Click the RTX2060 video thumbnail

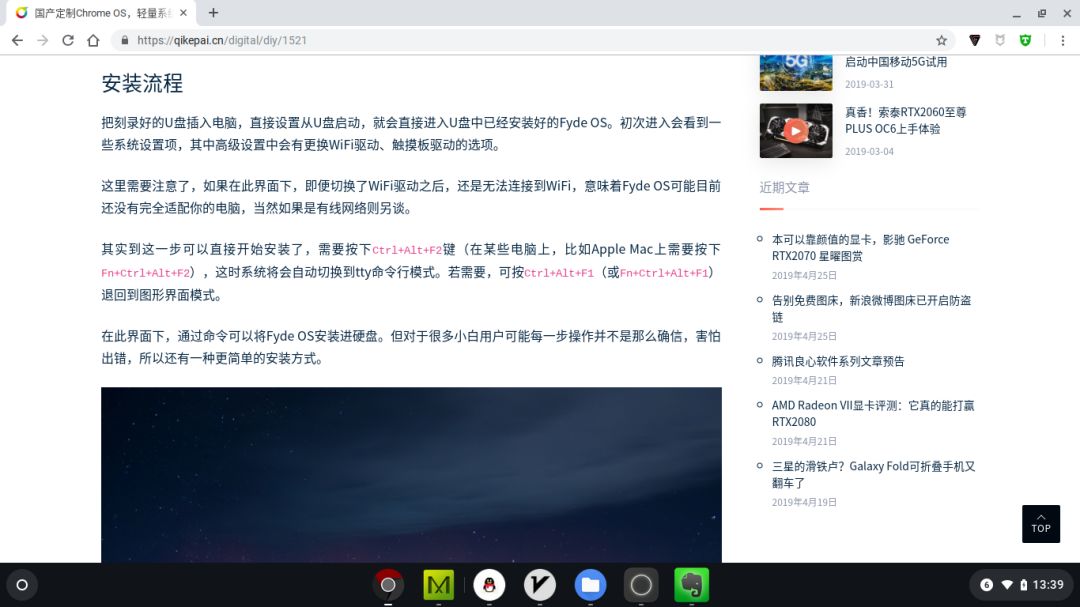pyautogui.click(x=796, y=130)
